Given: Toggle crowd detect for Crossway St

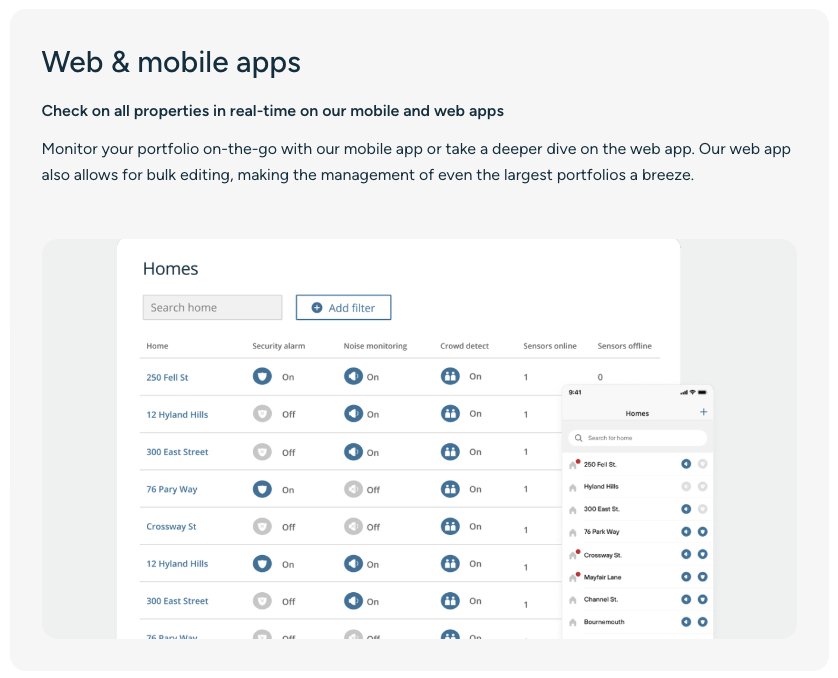Looking at the screenshot, I should click(x=450, y=526).
